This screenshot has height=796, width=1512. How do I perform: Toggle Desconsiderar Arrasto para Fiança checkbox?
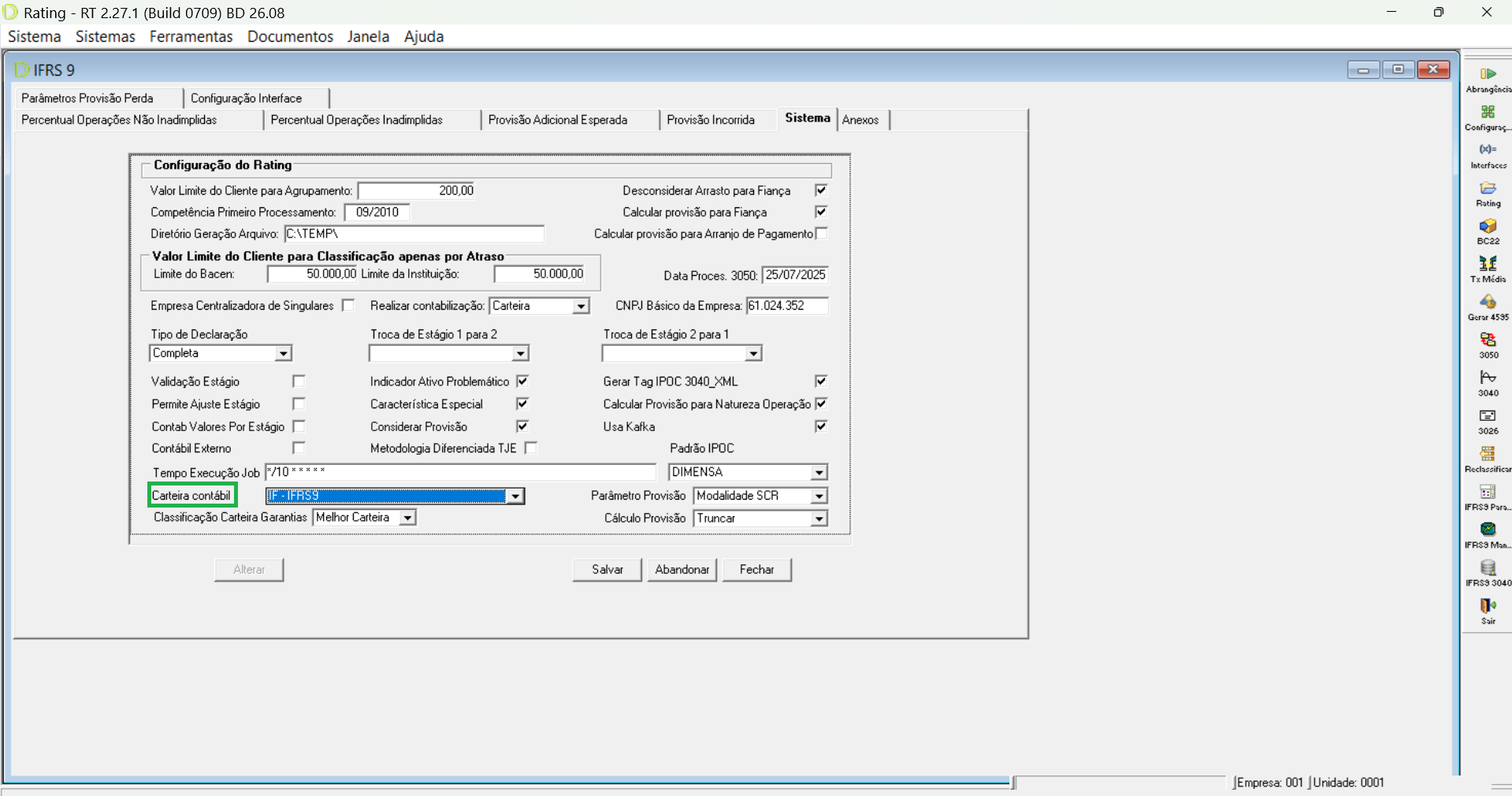pos(821,190)
